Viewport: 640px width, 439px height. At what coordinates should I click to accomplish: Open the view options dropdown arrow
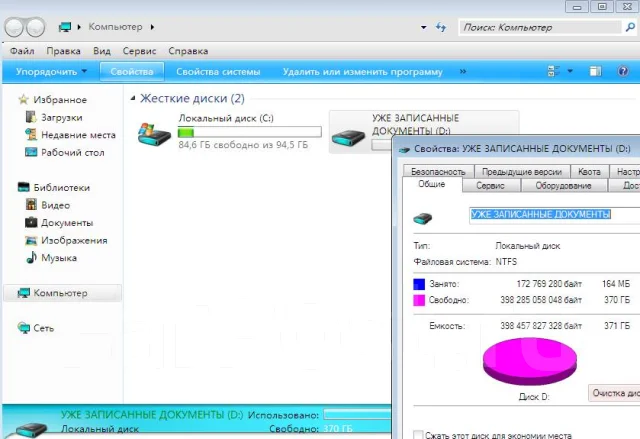[x=570, y=71]
